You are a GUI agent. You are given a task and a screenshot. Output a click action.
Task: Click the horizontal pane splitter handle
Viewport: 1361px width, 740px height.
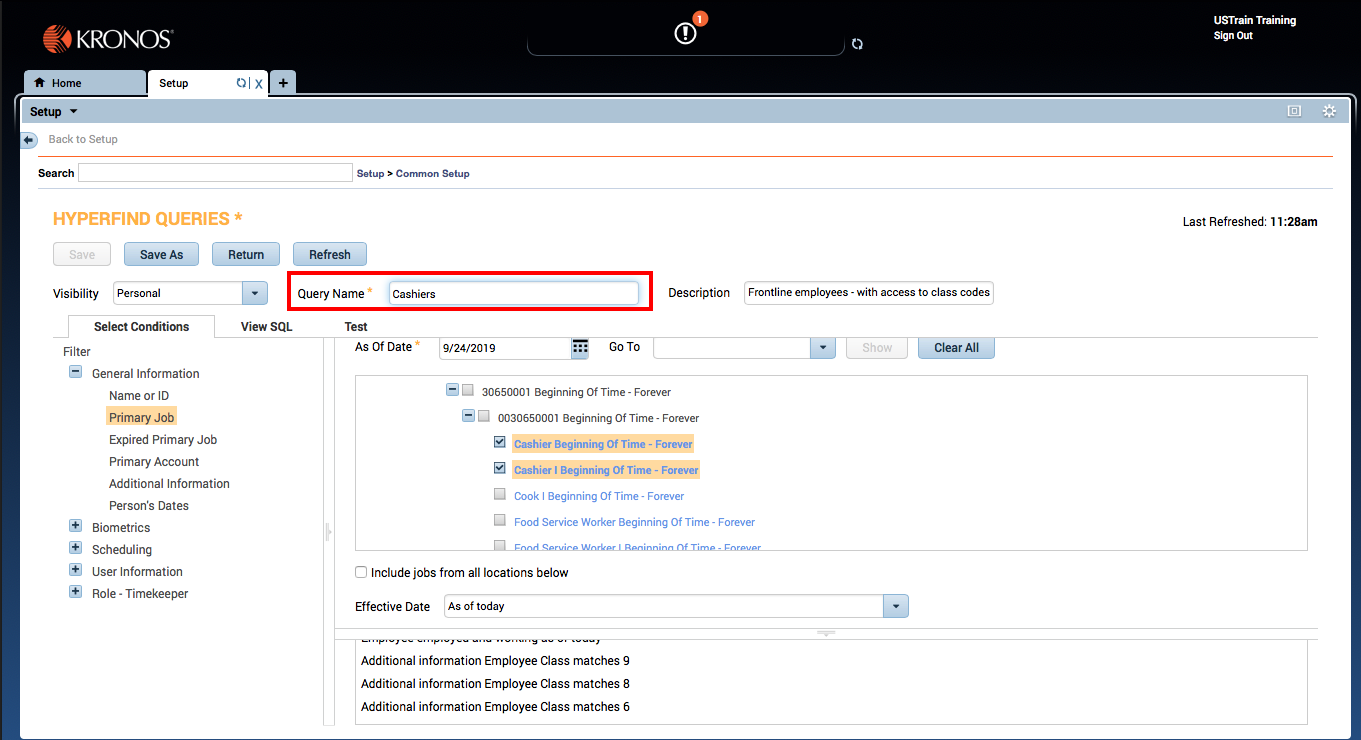pos(826,633)
